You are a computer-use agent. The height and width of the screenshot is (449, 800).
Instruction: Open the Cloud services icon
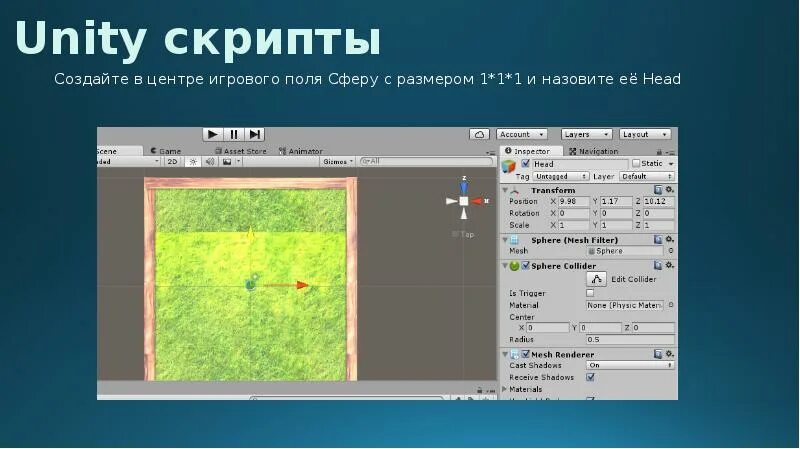coord(479,134)
